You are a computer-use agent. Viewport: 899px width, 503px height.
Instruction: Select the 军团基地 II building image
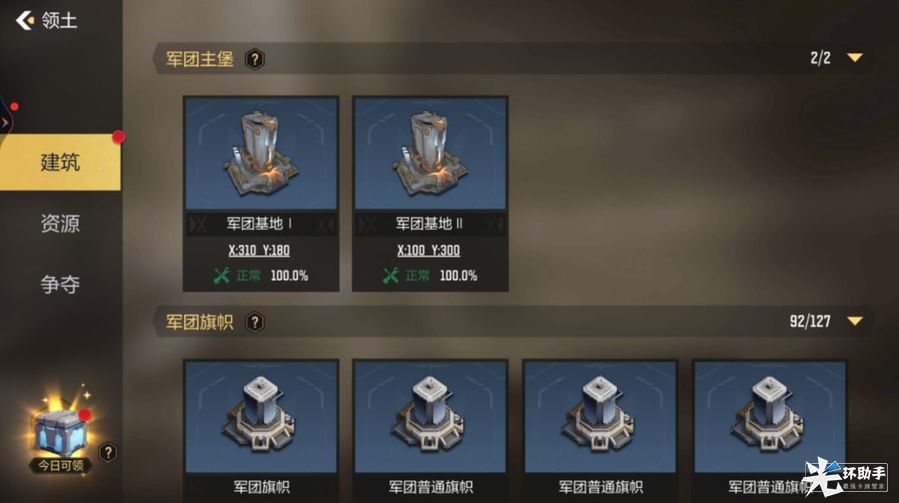[430, 153]
